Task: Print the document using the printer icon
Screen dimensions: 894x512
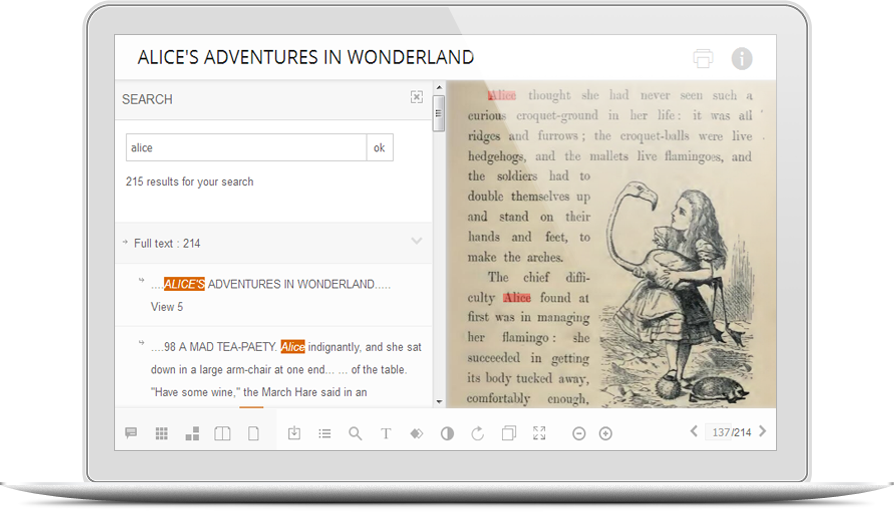Action: [x=703, y=58]
